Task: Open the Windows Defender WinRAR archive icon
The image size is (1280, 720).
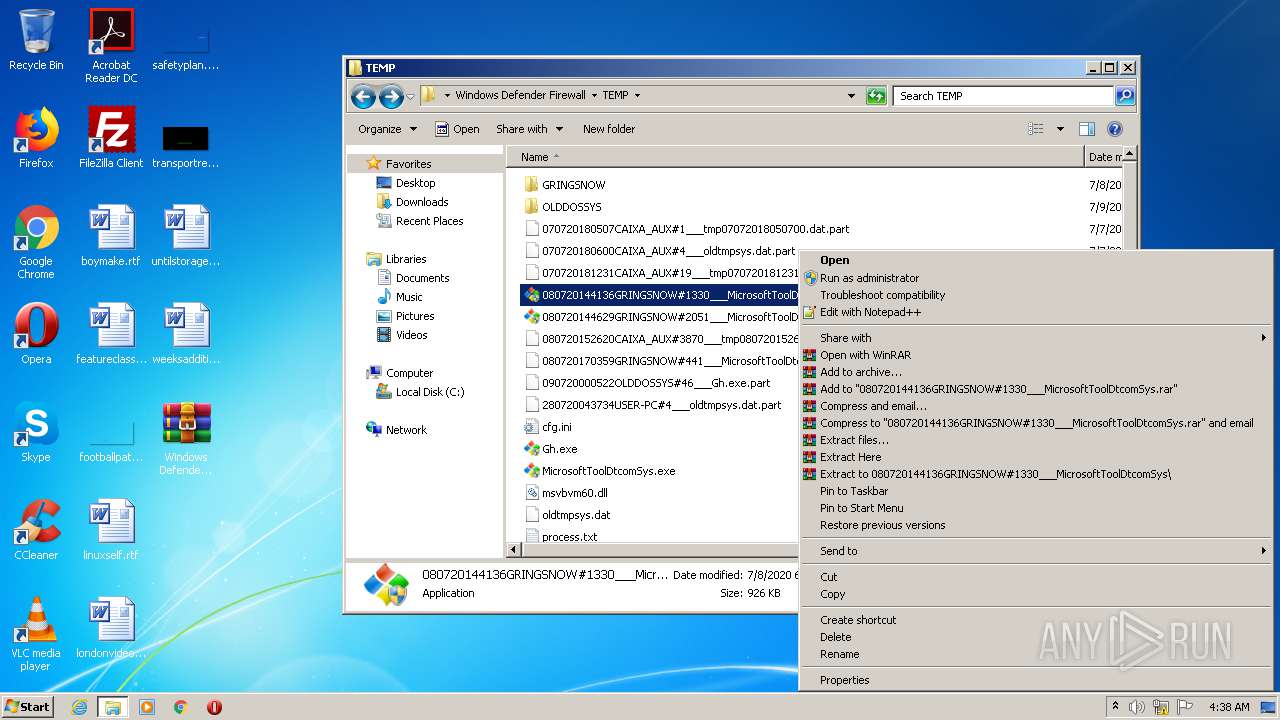Action: 186,438
